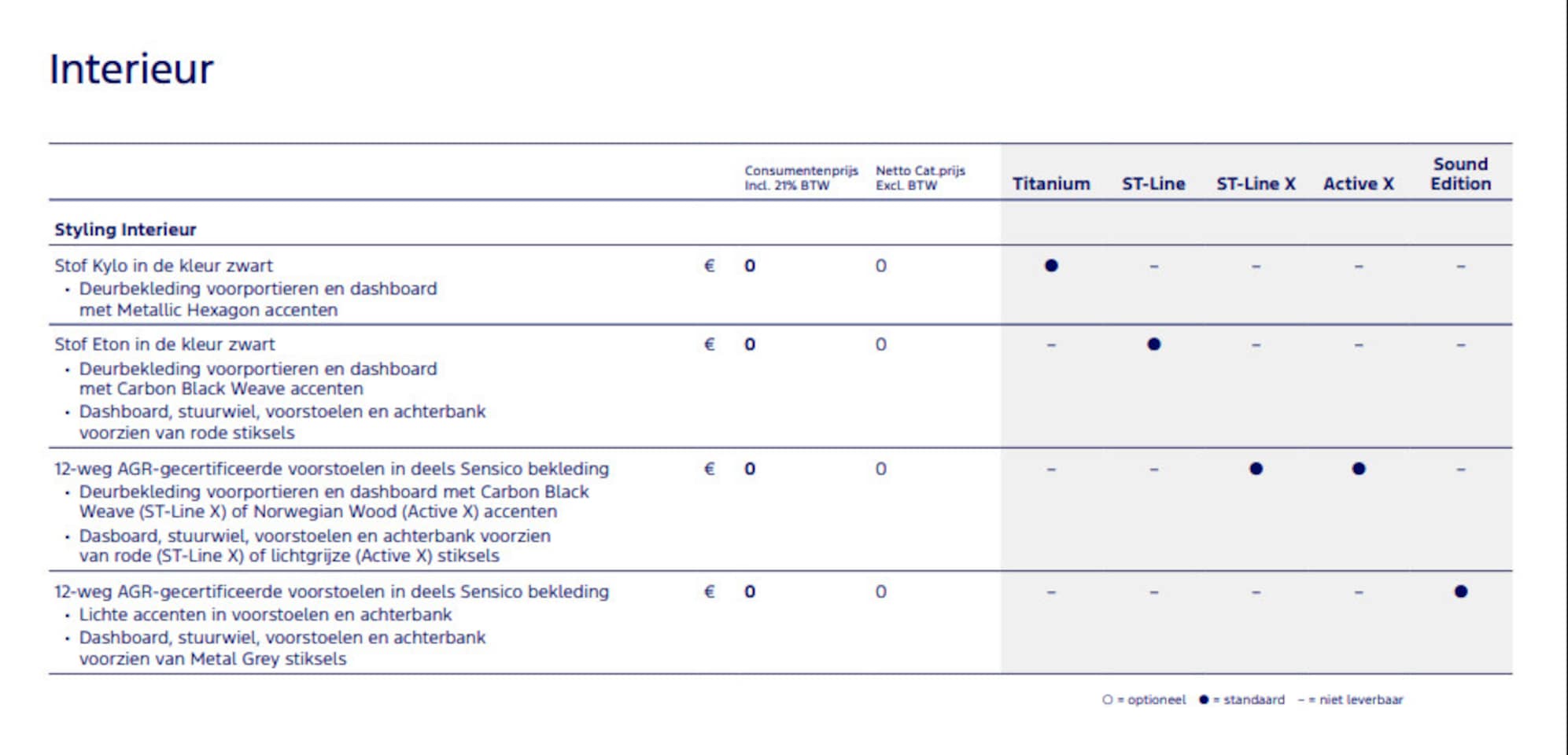Select the ST-Line X column header

pyautogui.click(x=1256, y=184)
